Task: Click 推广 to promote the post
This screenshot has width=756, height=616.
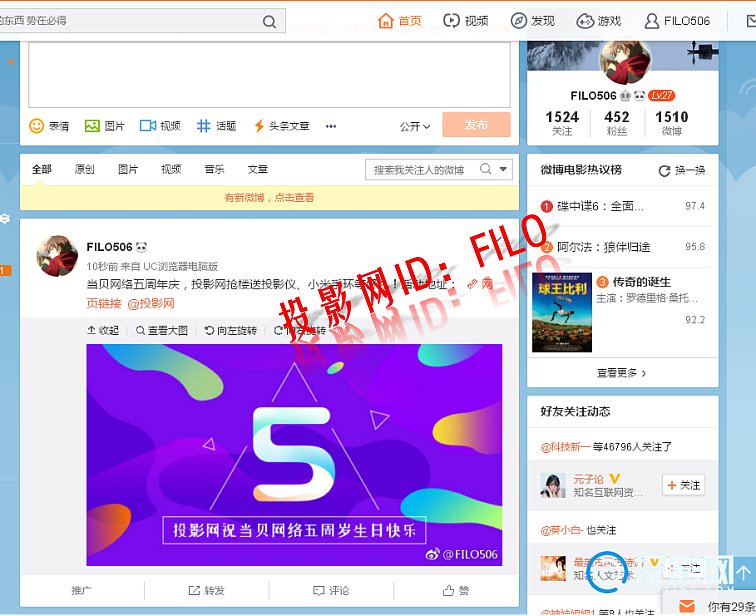Action: tap(81, 590)
